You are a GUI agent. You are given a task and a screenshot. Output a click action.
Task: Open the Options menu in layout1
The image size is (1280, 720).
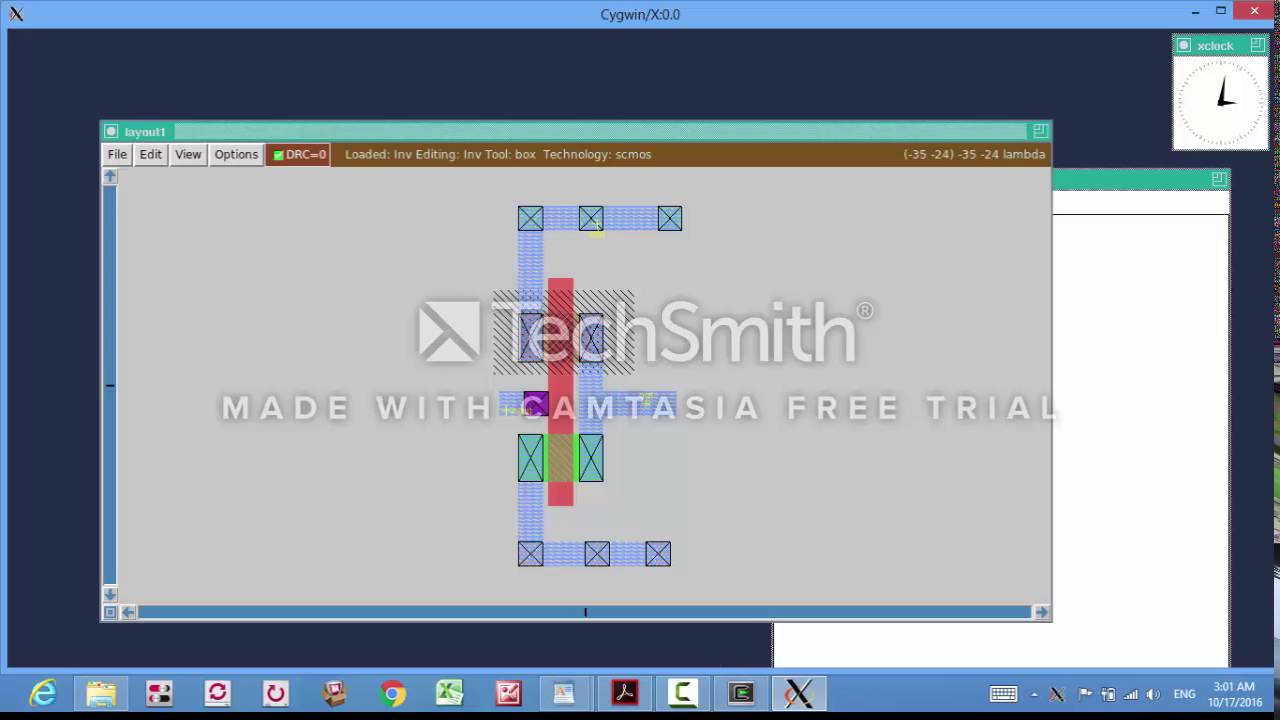[x=236, y=154]
